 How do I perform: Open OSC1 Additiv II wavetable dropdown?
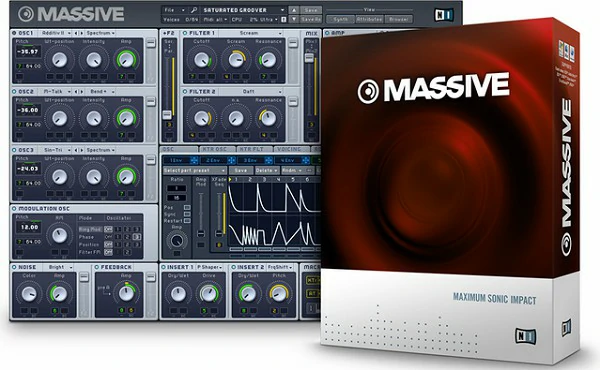point(56,33)
